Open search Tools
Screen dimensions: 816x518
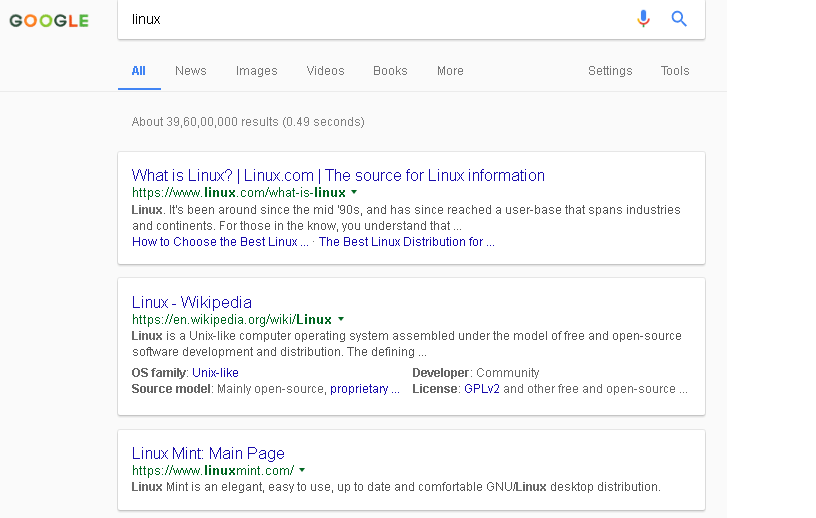pos(675,71)
